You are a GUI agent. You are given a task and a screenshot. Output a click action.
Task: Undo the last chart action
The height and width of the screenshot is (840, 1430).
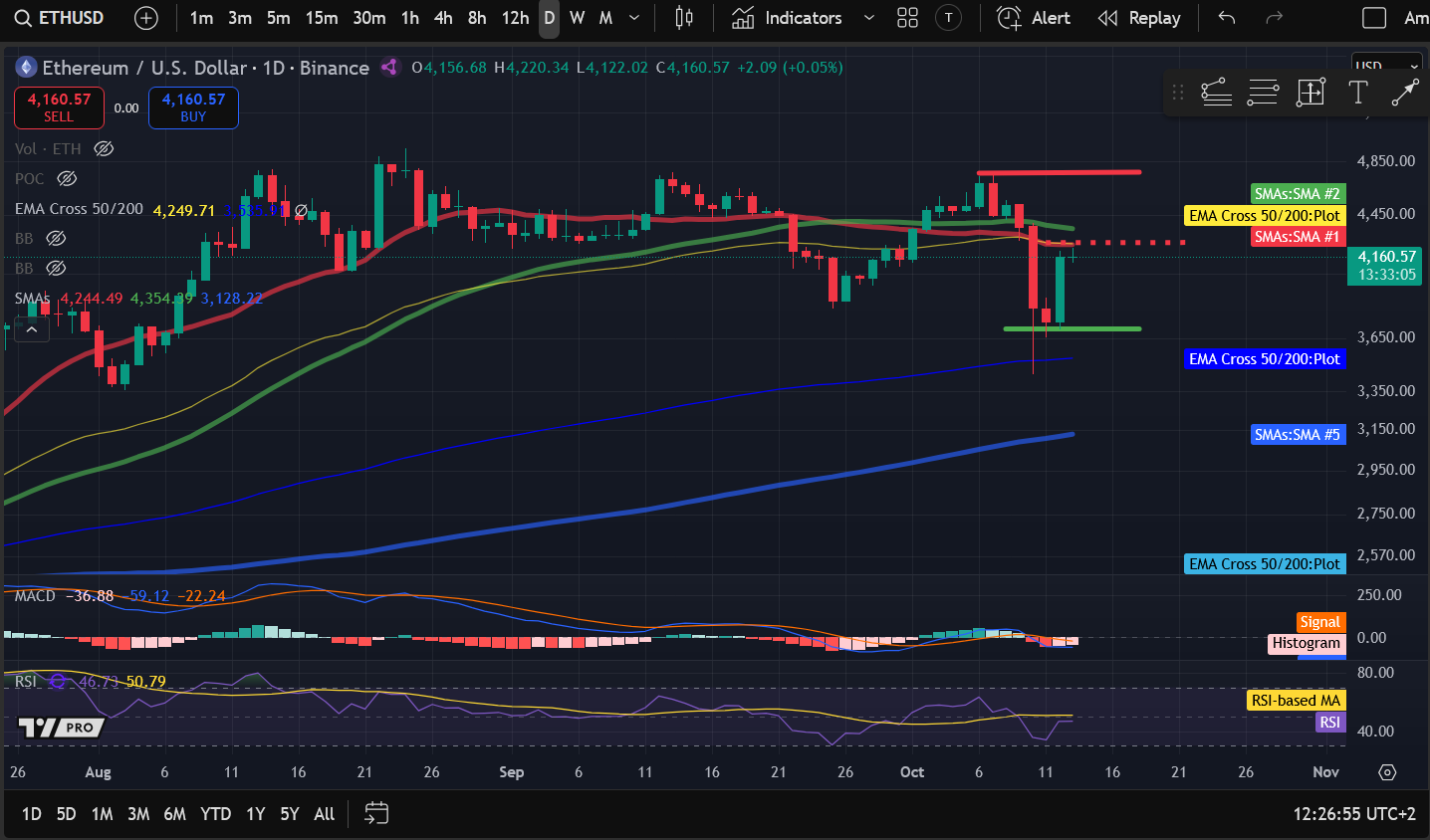click(1227, 18)
